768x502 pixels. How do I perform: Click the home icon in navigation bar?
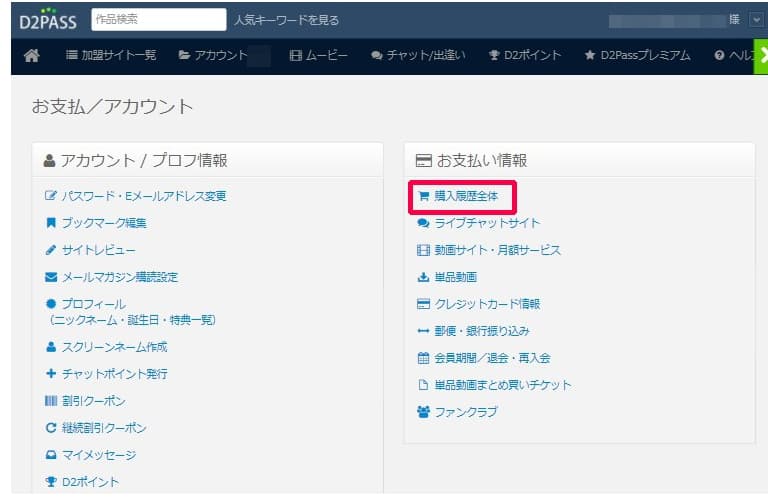[31, 56]
